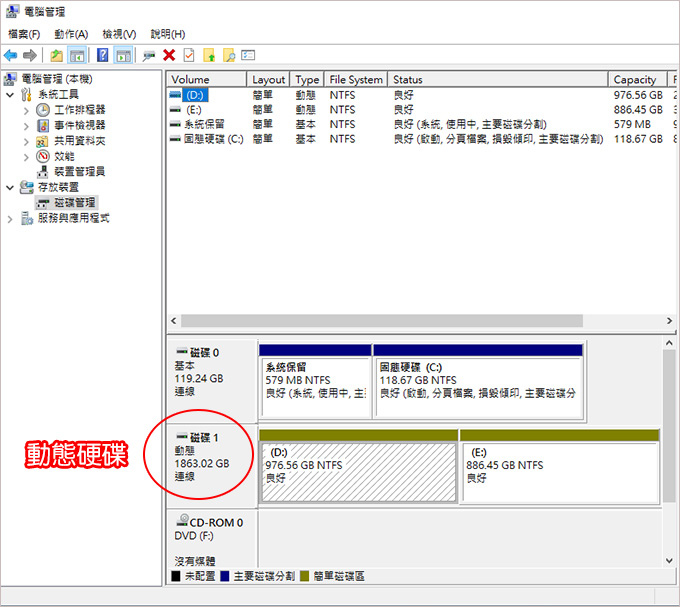Click the Up one level folder icon

[x=56, y=55]
